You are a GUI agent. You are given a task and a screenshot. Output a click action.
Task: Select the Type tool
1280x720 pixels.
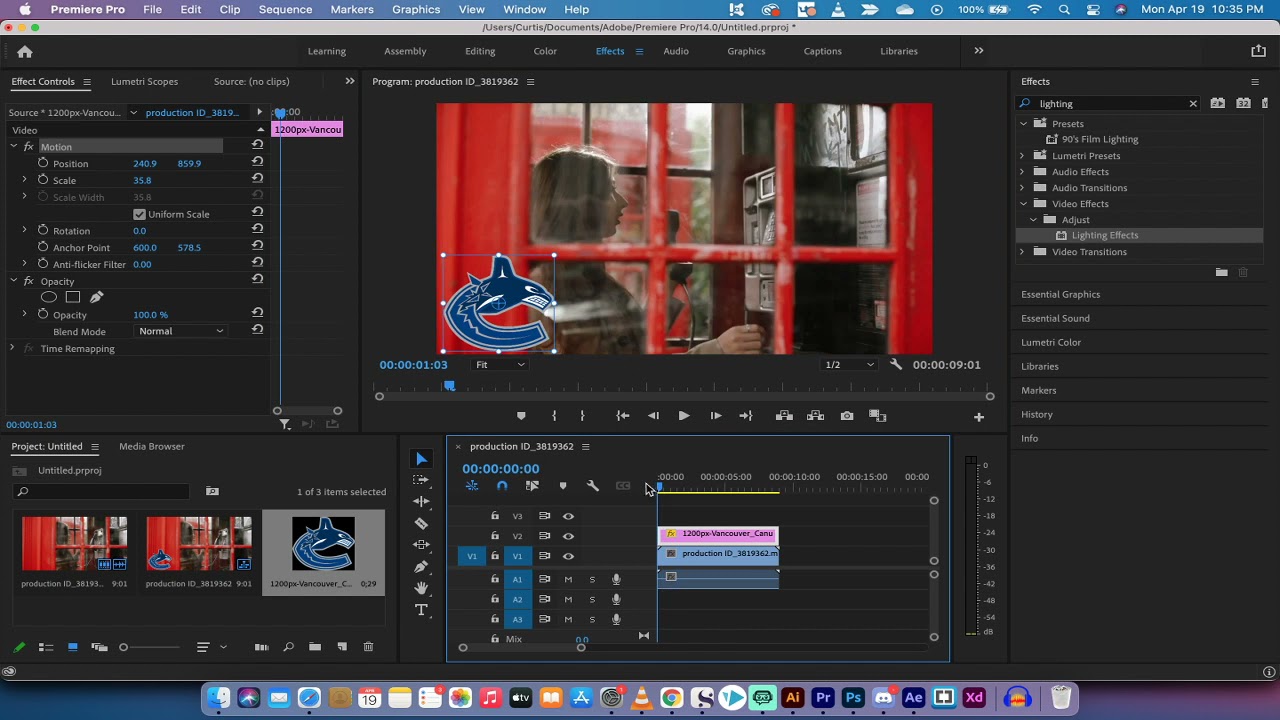tap(421, 610)
